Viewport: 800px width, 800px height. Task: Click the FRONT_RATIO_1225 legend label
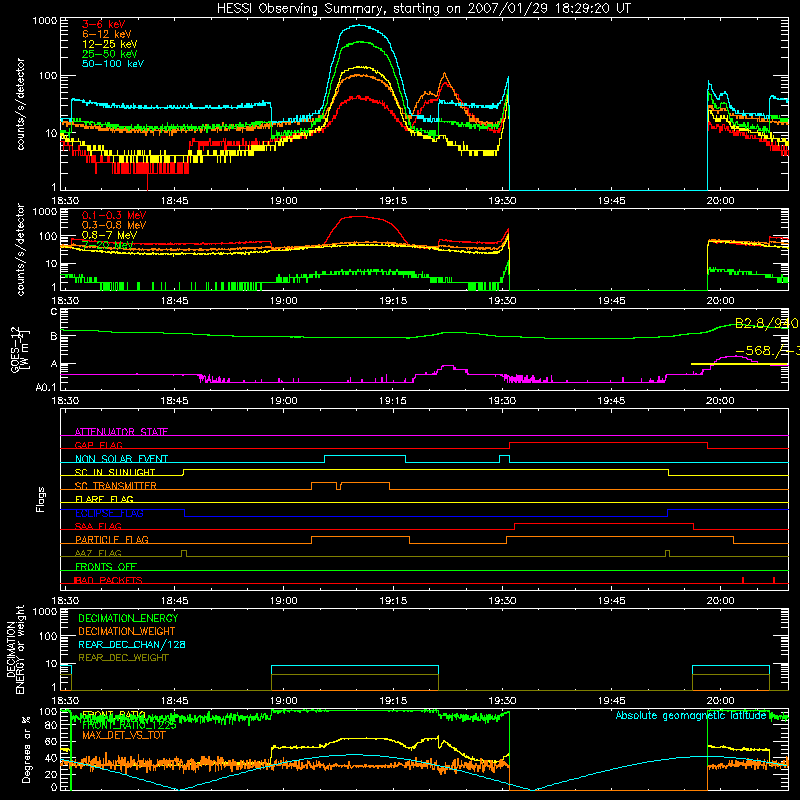coord(129,725)
